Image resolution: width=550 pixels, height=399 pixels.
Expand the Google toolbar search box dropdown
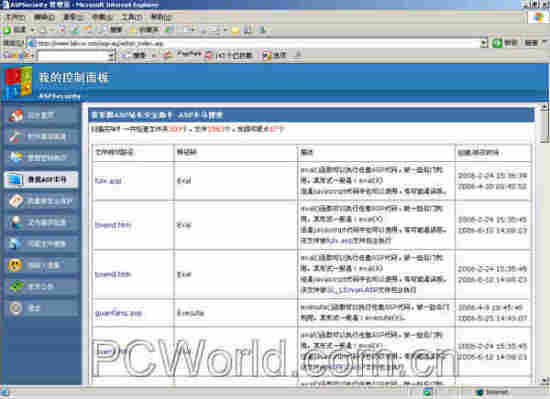point(112,55)
